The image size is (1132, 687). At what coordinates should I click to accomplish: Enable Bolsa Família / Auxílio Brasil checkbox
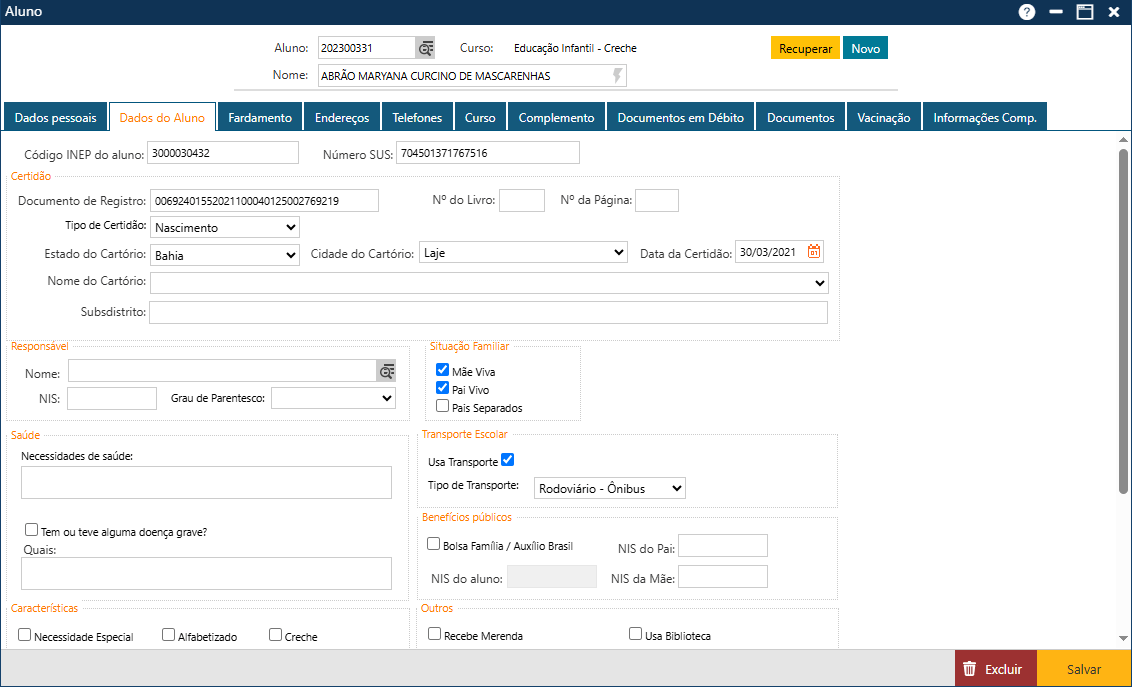pos(434,544)
